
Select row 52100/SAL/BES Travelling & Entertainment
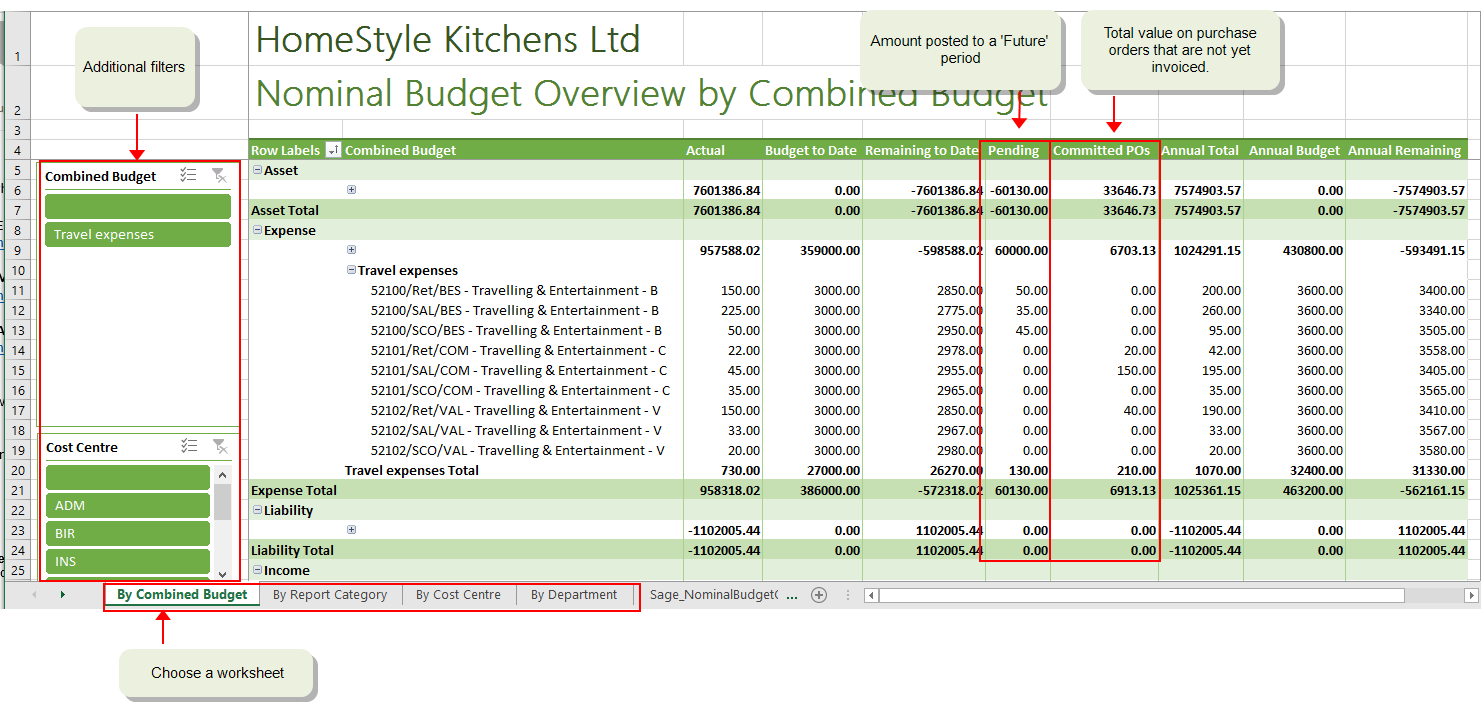pyautogui.click(x=514, y=310)
